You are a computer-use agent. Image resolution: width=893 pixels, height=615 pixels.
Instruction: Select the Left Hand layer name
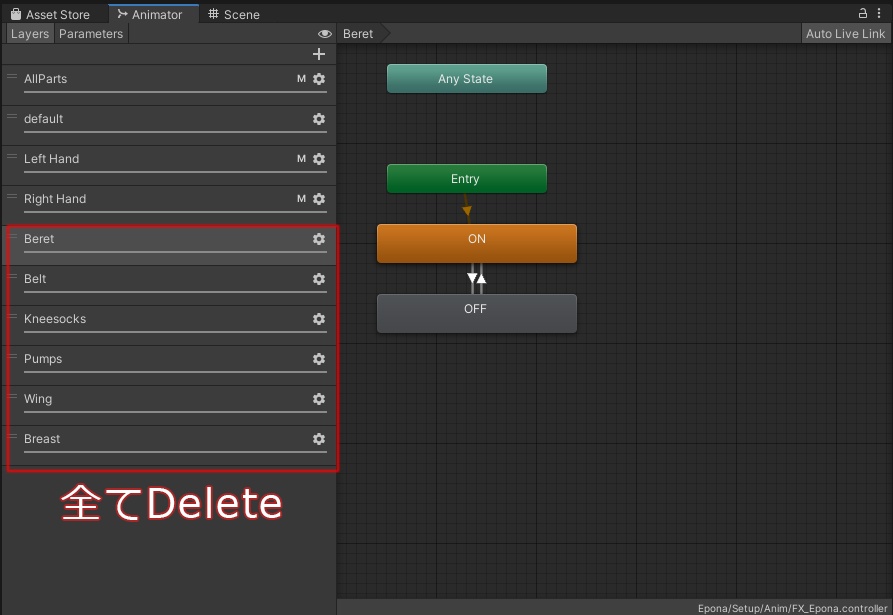point(51,159)
